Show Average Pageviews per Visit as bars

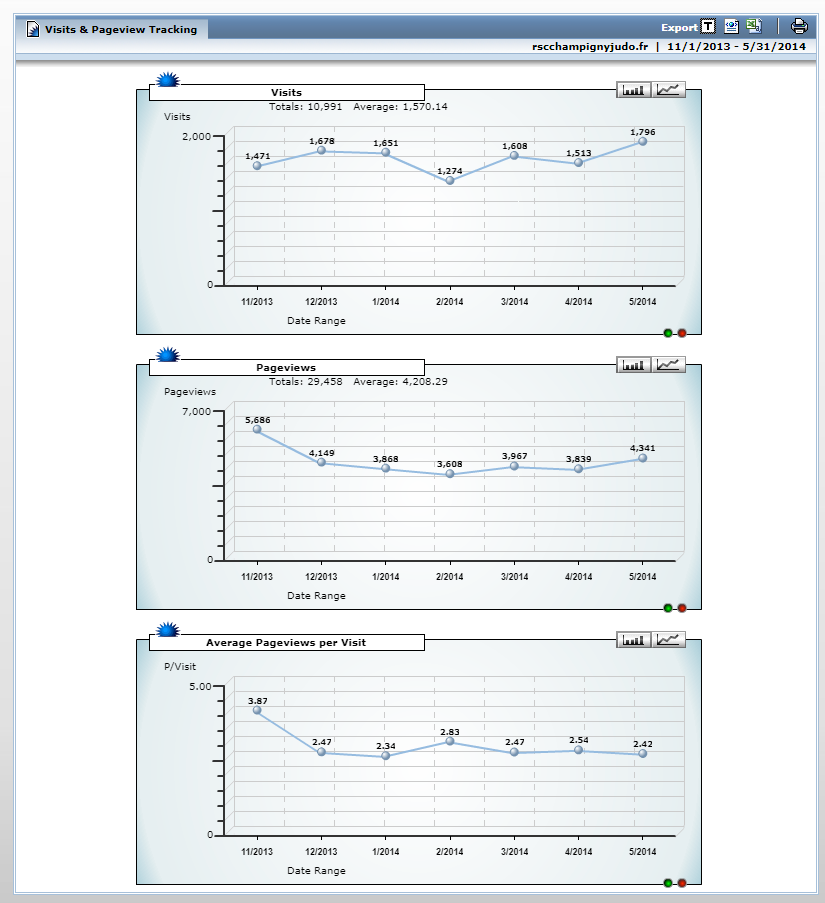click(633, 640)
